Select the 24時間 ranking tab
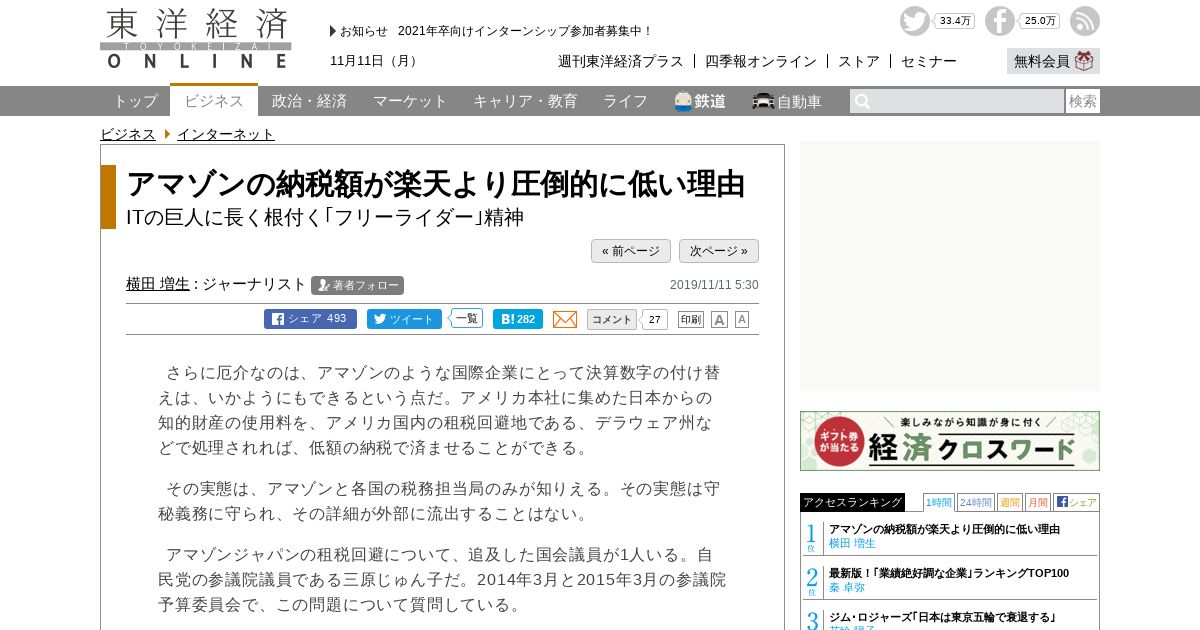This screenshot has height=630, width=1200. [976, 502]
